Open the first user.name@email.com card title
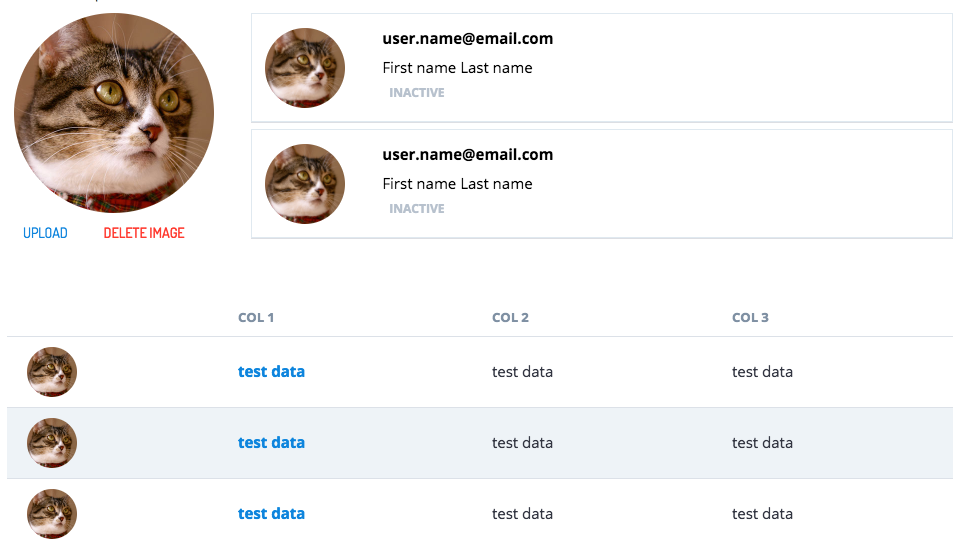Viewport: 959px width, 550px height. pos(468,39)
